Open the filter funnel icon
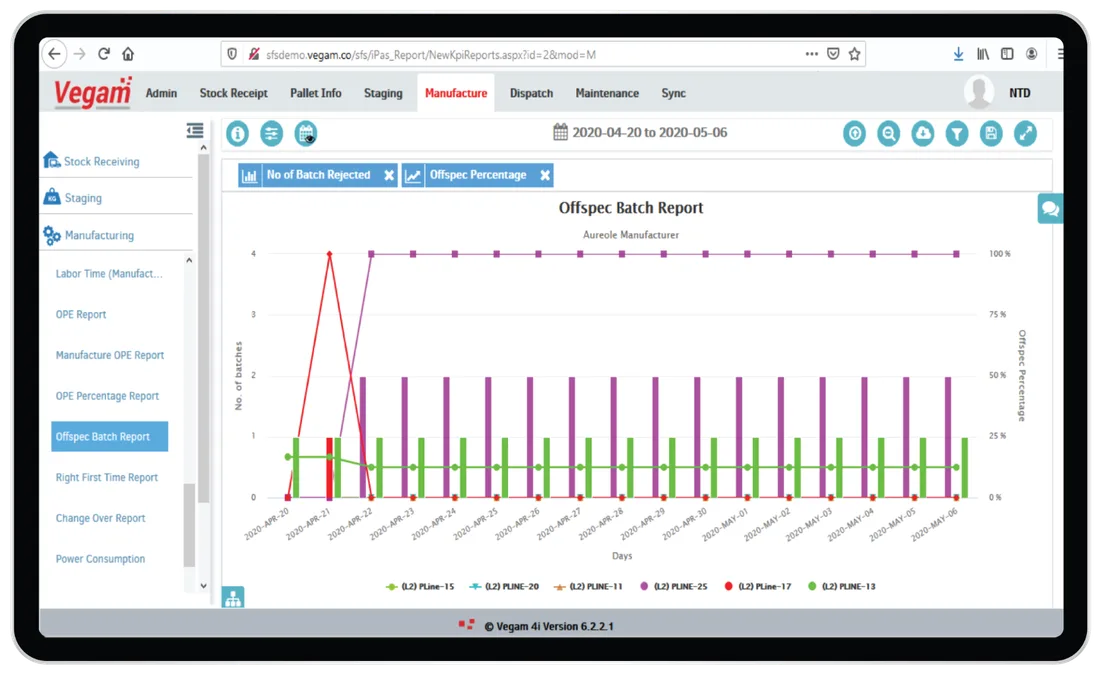This screenshot has width=1100, height=674. point(957,133)
